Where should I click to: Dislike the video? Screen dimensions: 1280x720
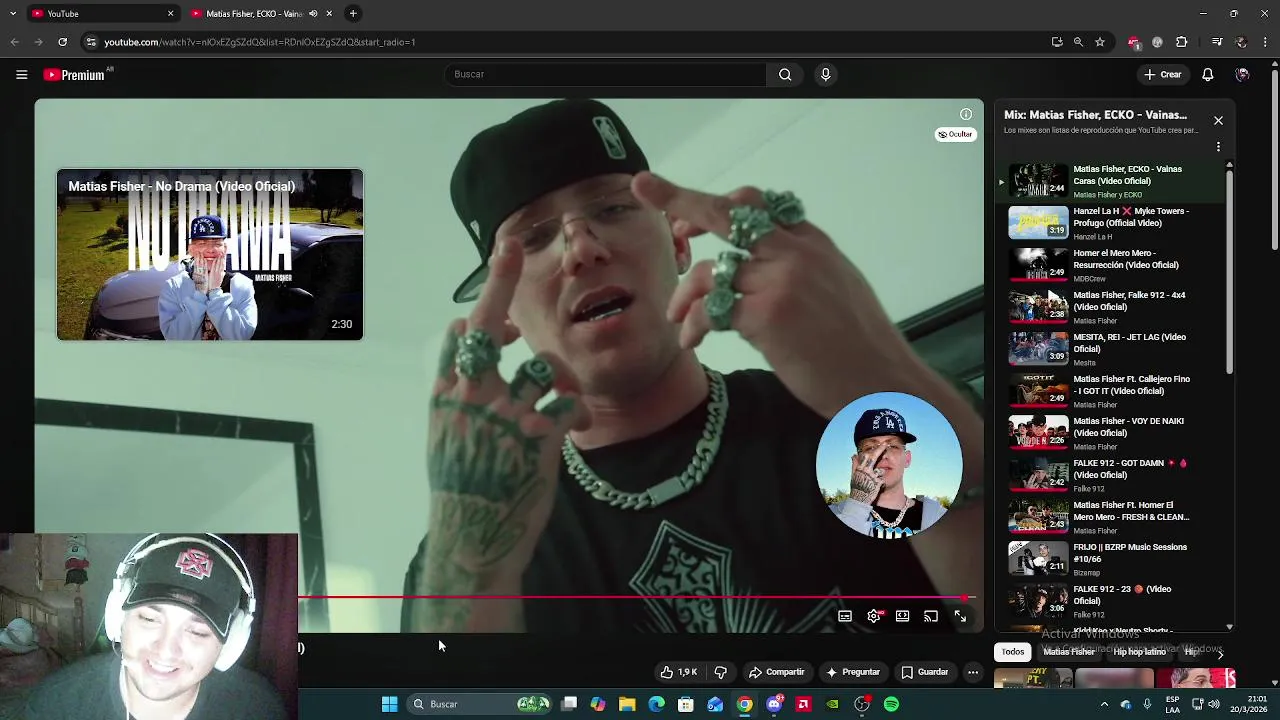point(720,672)
